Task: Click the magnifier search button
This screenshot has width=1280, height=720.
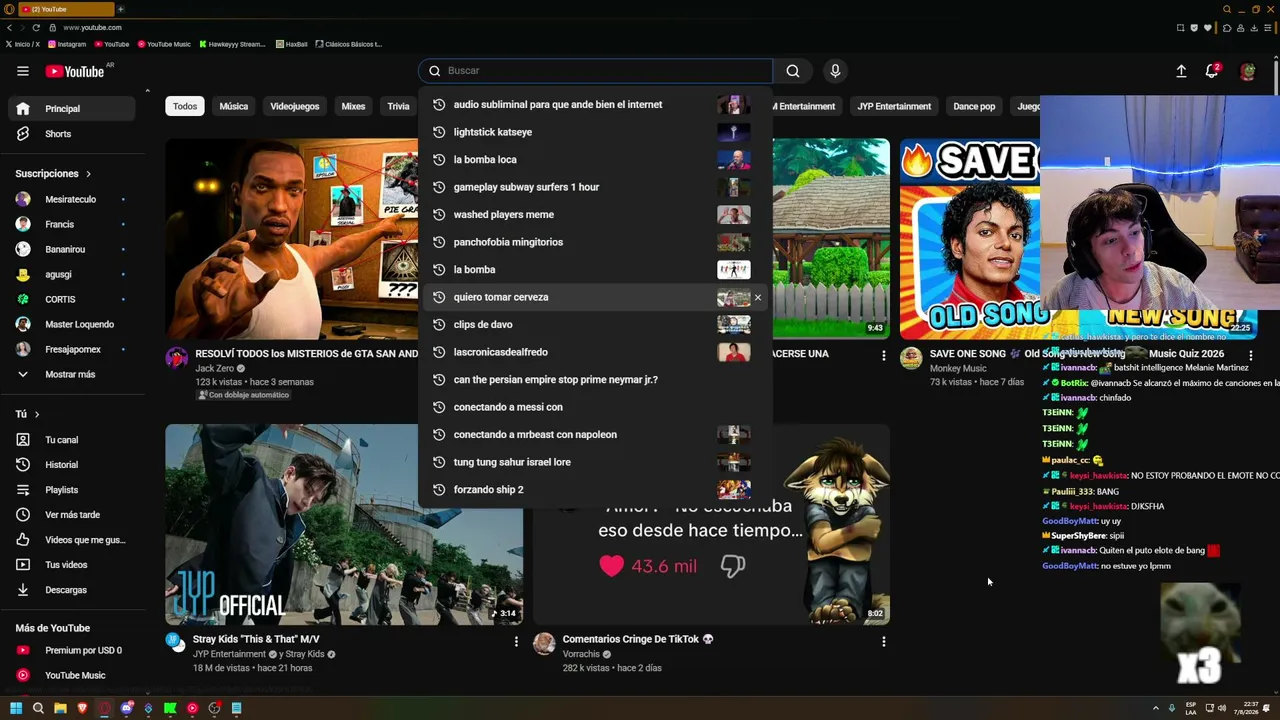Action: (793, 71)
